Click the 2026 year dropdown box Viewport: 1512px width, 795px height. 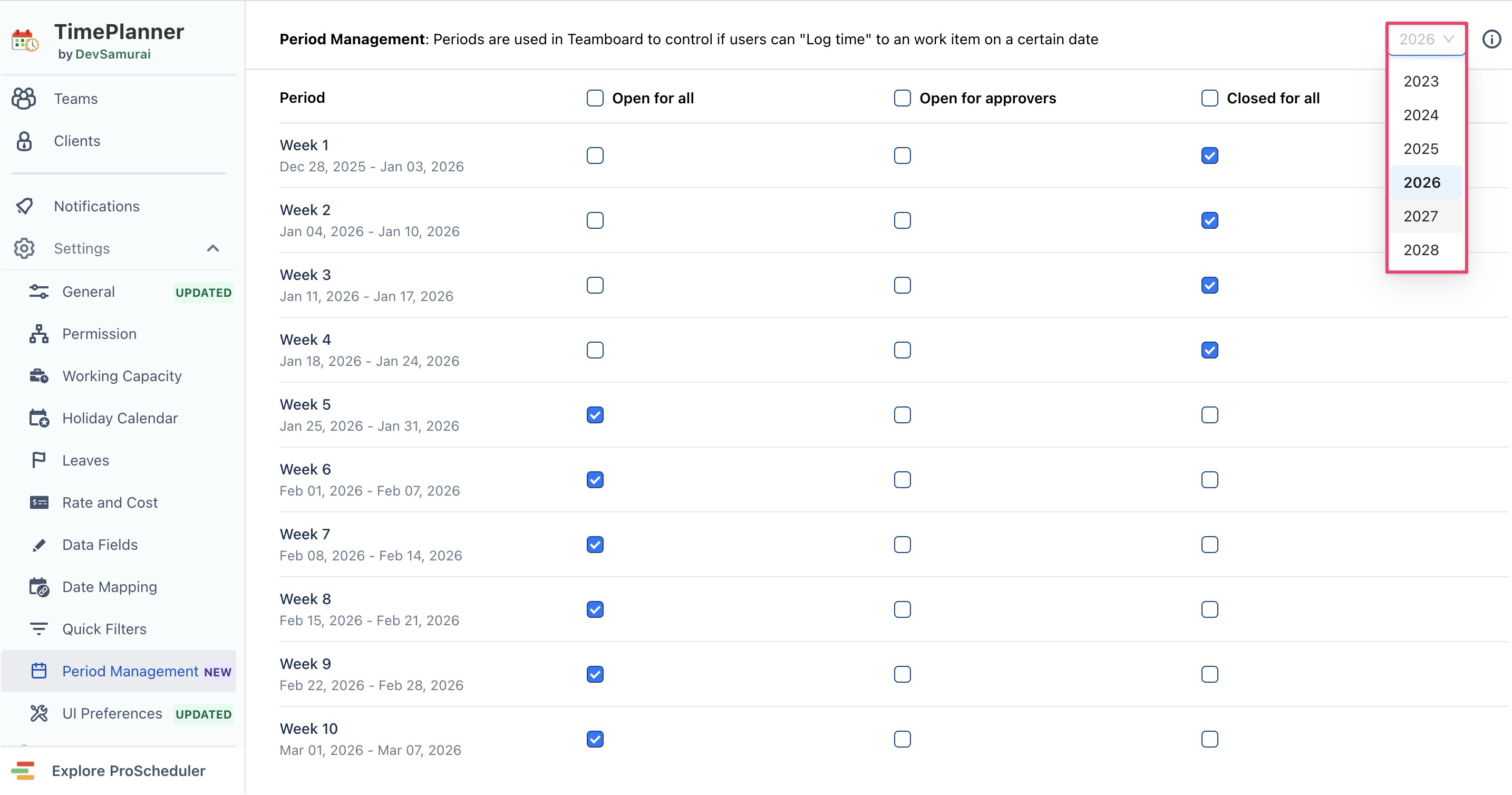[1426, 40]
